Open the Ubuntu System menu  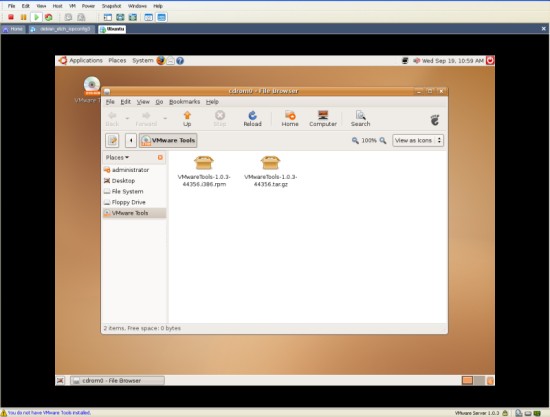pos(142,60)
